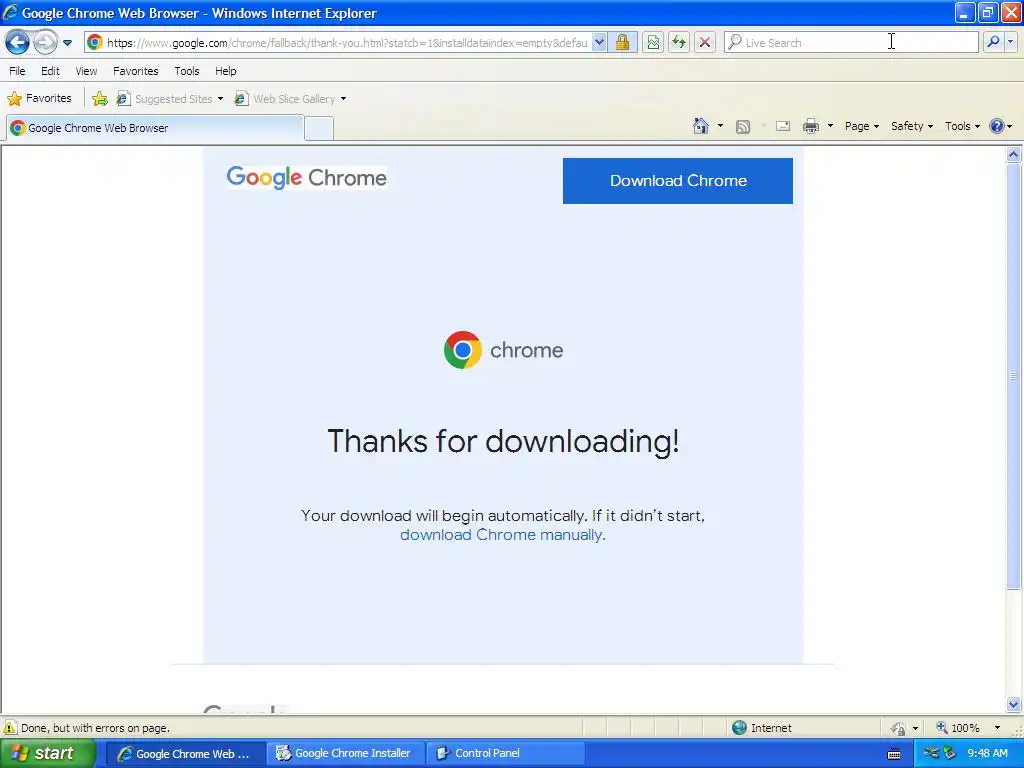The height and width of the screenshot is (768, 1024).
Task: Click the vertical scrollbar thumb
Action: (x=1014, y=376)
